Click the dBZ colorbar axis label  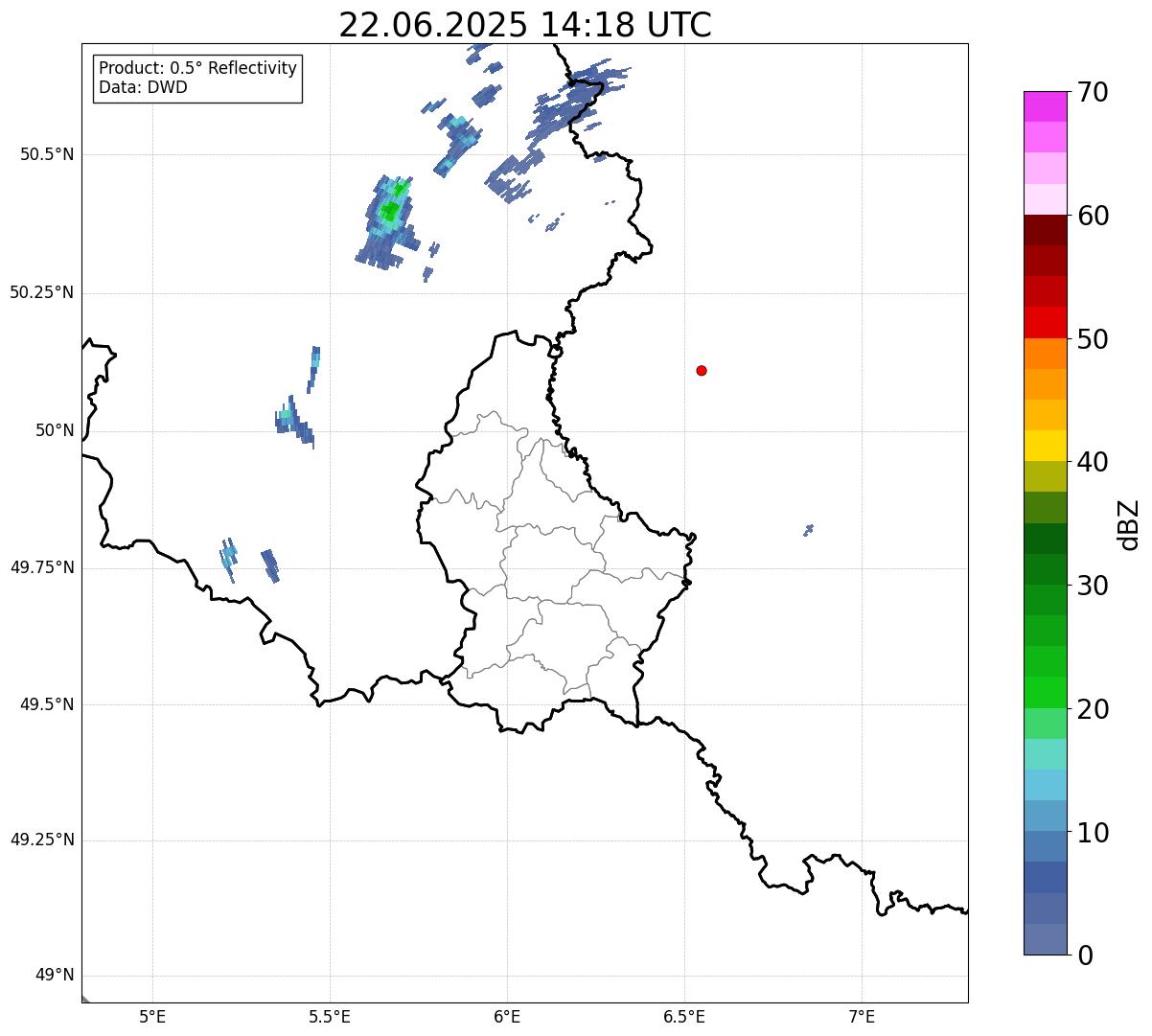pos(1129,524)
